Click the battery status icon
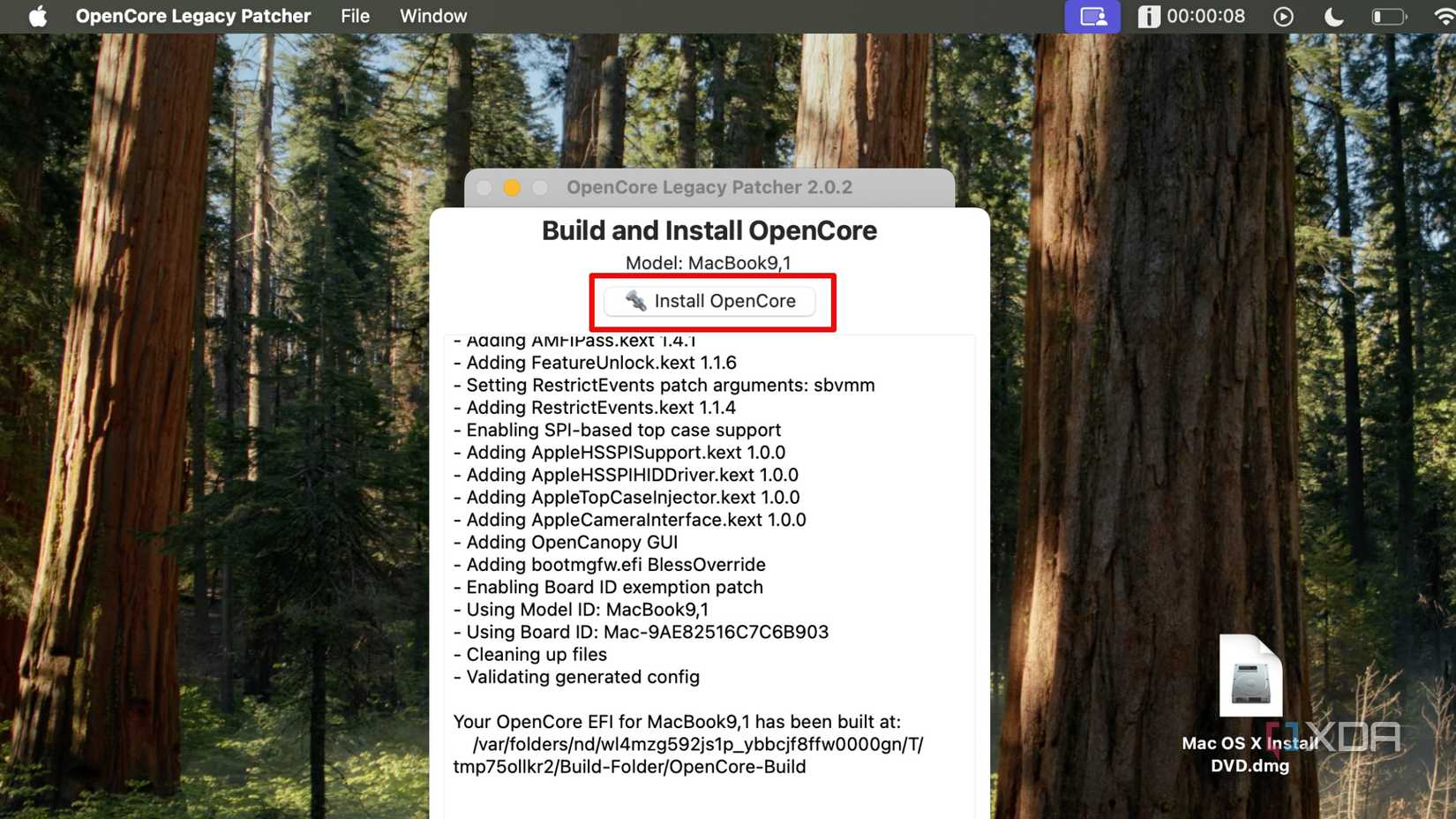Viewport: 1456px width, 819px height. (1389, 17)
